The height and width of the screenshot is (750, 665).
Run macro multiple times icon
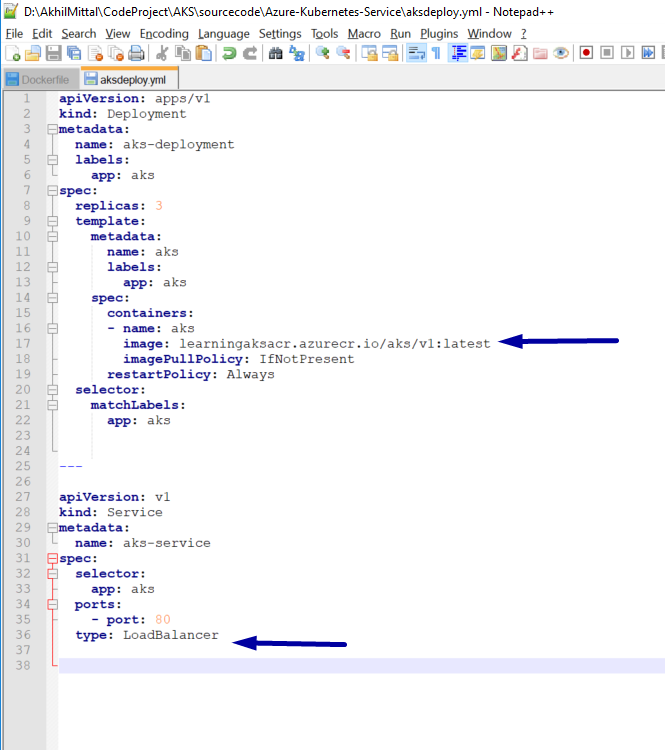tap(648, 53)
